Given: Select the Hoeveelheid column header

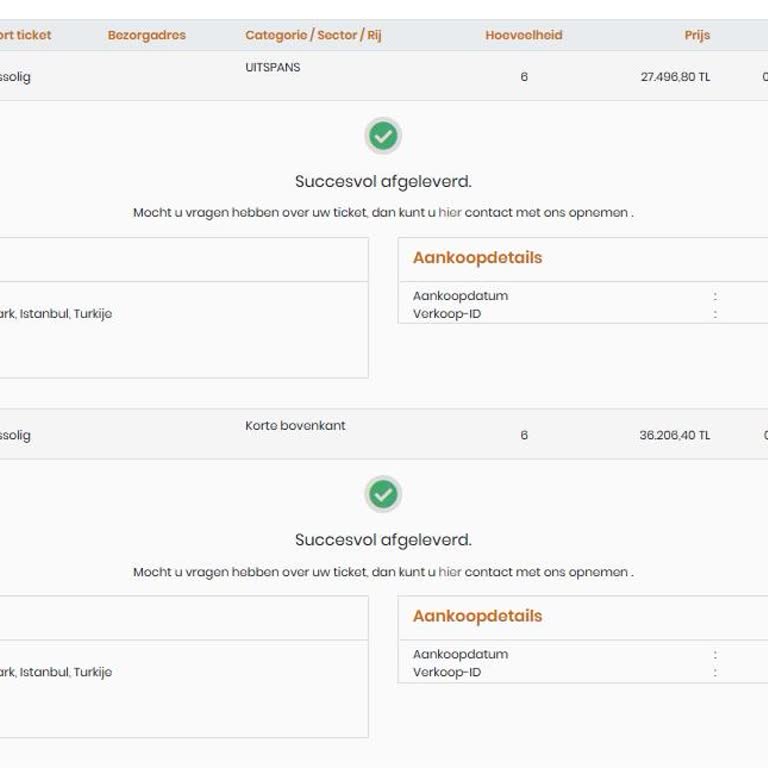Looking at the screenshot, I should pyautogui.click(x=524, y=35).
